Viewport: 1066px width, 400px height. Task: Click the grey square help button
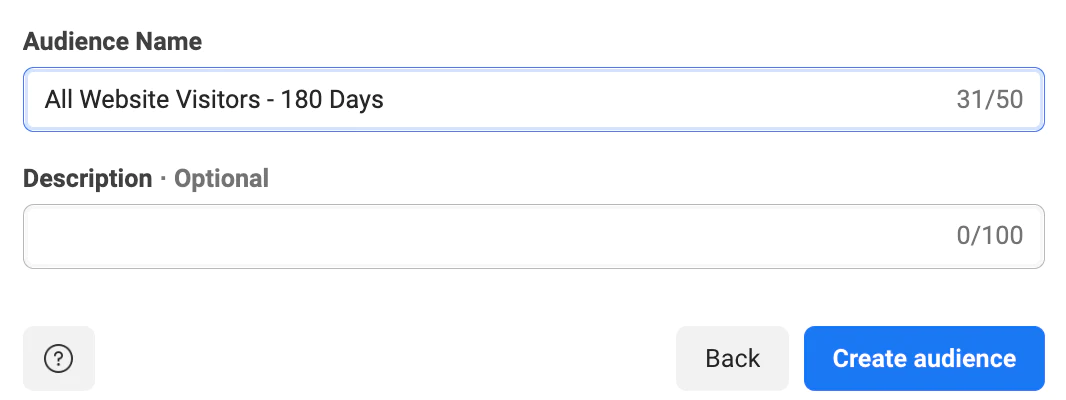pos(58,359)
